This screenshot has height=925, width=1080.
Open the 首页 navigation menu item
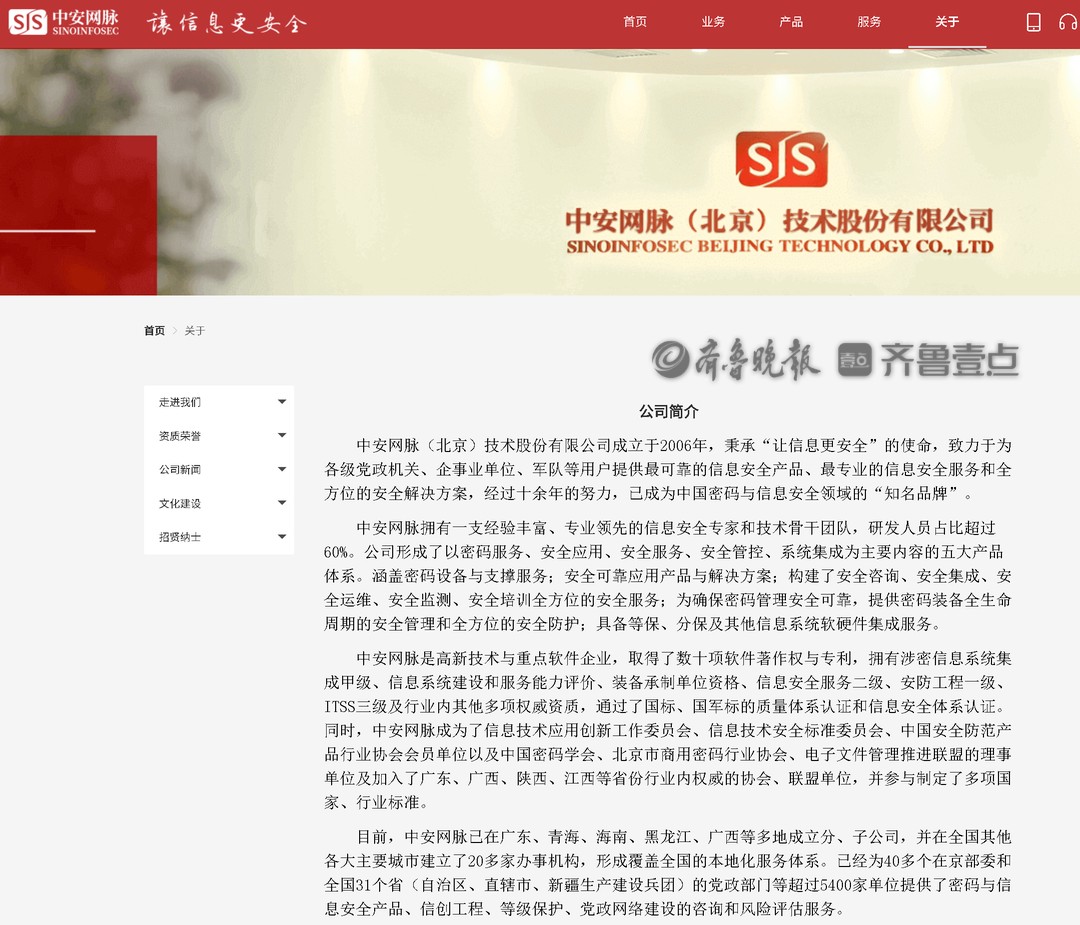(x=635, y=22)
